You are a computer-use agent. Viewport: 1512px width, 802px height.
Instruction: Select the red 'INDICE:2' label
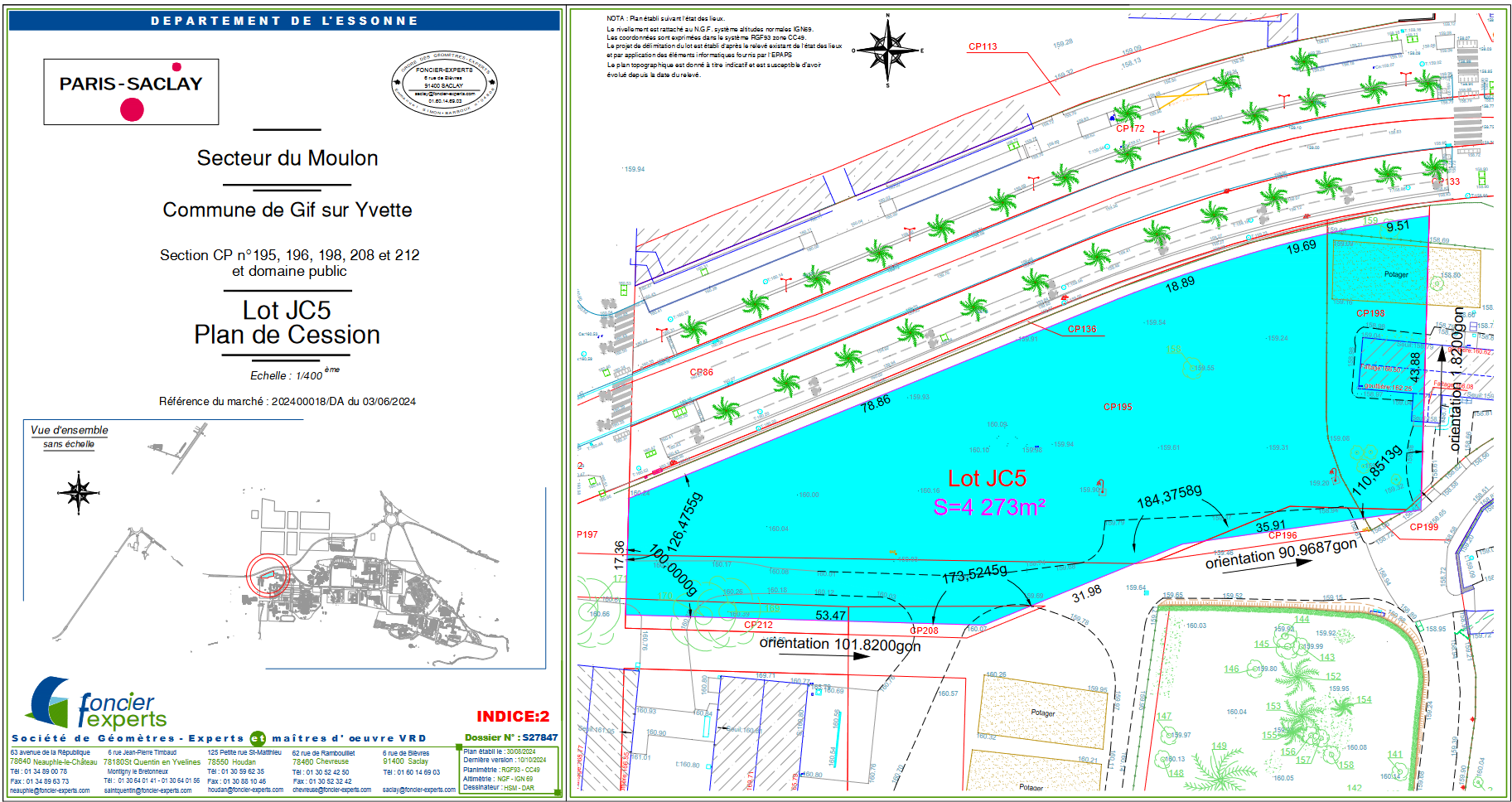coord(513,717)
